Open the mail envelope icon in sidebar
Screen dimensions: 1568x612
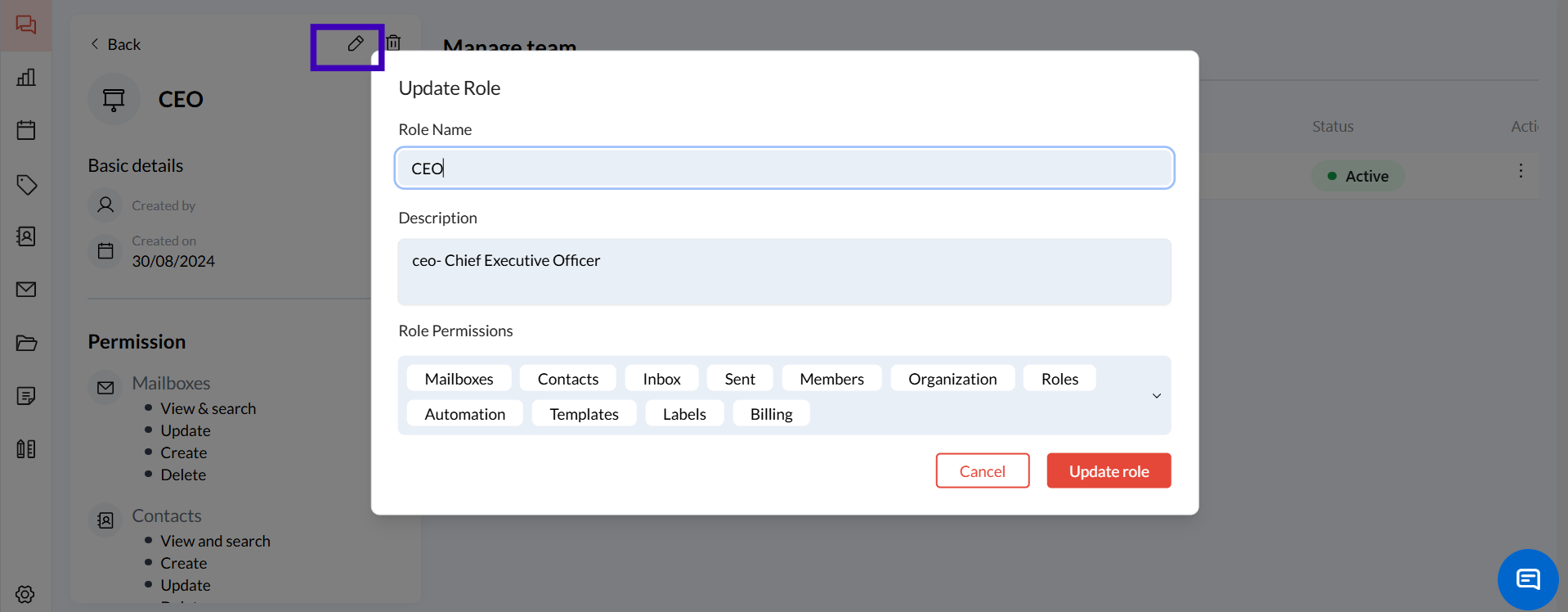coord(26,290)
